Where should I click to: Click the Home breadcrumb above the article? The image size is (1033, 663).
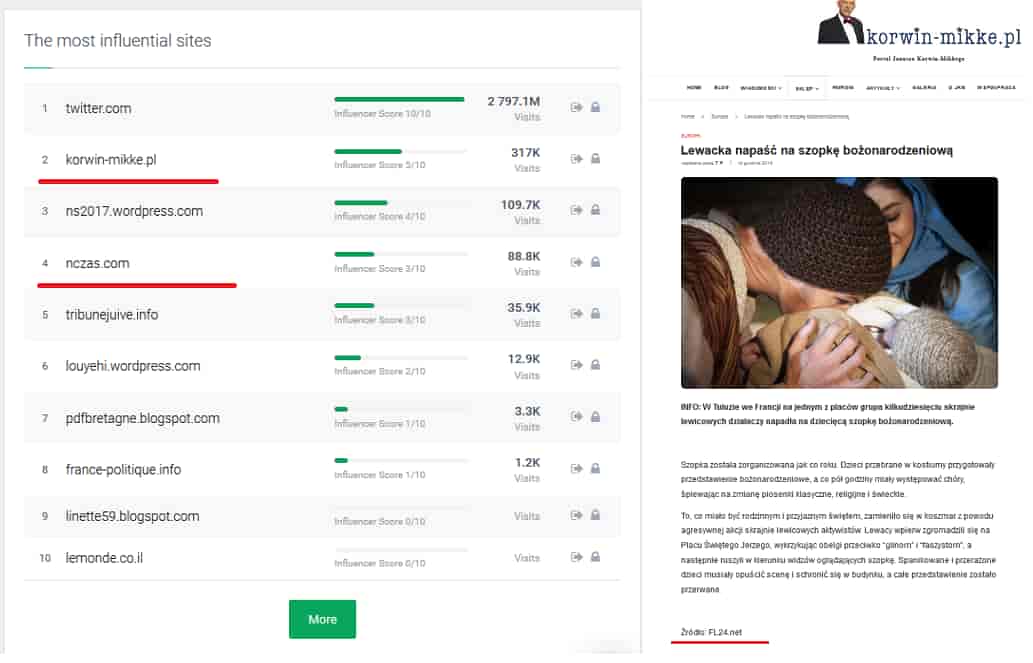click(688, 117)
